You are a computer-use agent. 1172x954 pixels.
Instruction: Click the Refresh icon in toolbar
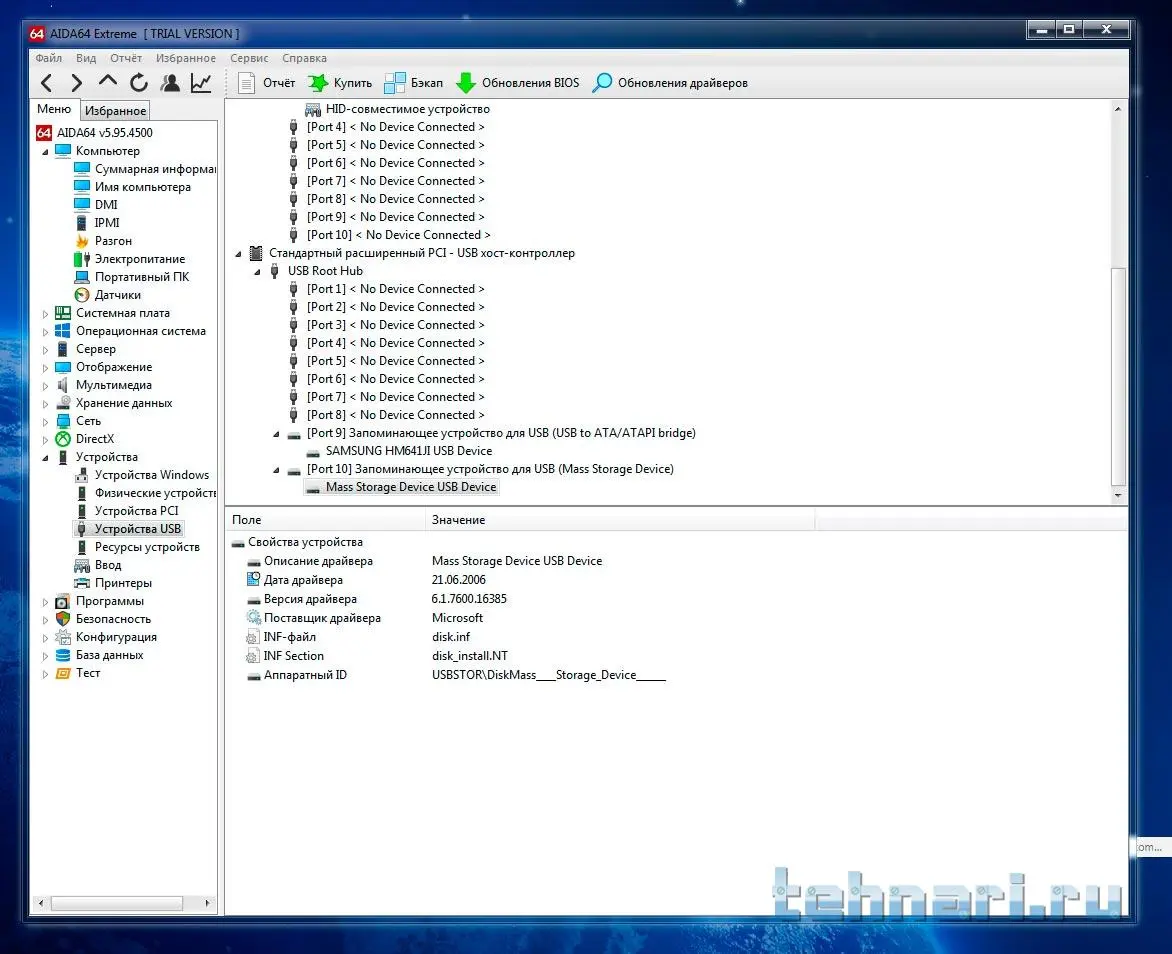pyautogui.click(x=139, y=83)
